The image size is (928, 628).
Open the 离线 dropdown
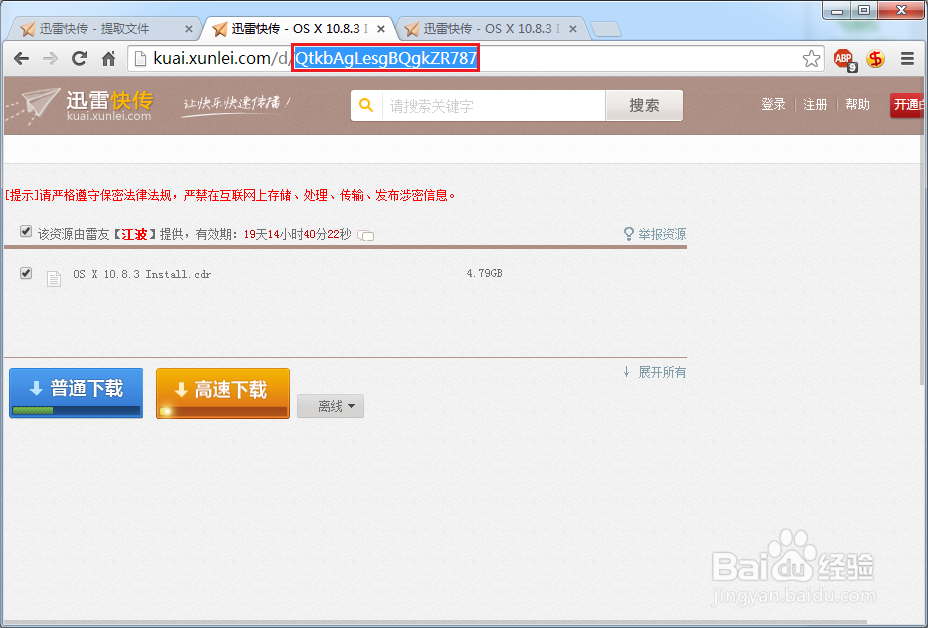coord(330,406)
